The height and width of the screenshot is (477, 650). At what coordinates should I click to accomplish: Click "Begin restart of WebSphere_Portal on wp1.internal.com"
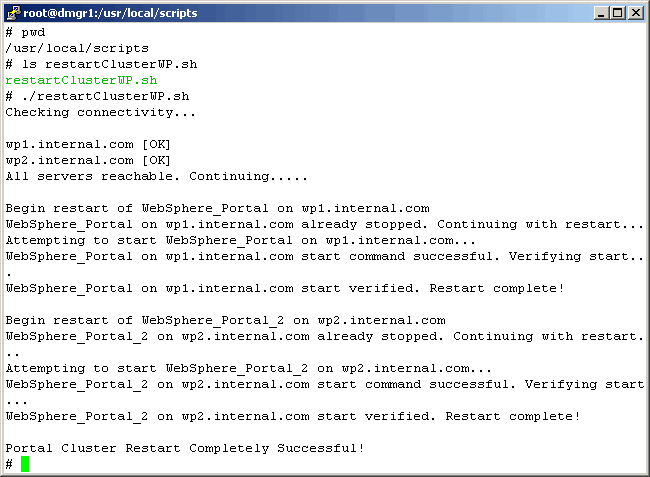217,208
